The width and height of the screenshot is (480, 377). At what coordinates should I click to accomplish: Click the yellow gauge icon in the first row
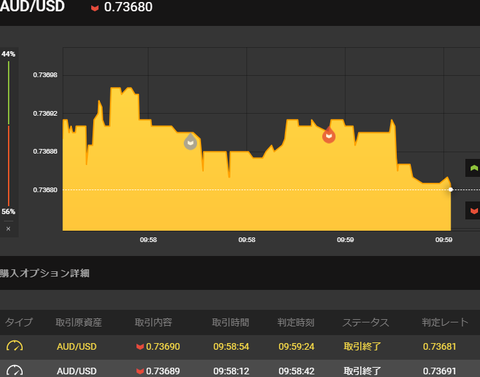(x=15, y=346)
